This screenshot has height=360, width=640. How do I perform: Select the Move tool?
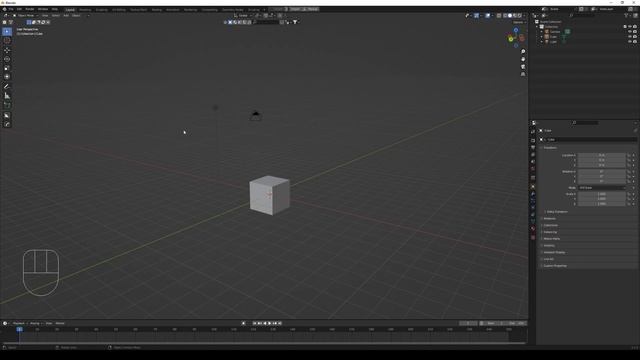pos(7,50)
